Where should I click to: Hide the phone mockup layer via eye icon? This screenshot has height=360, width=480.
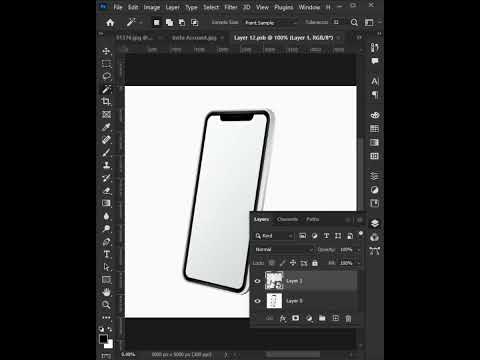pos(257,301)
